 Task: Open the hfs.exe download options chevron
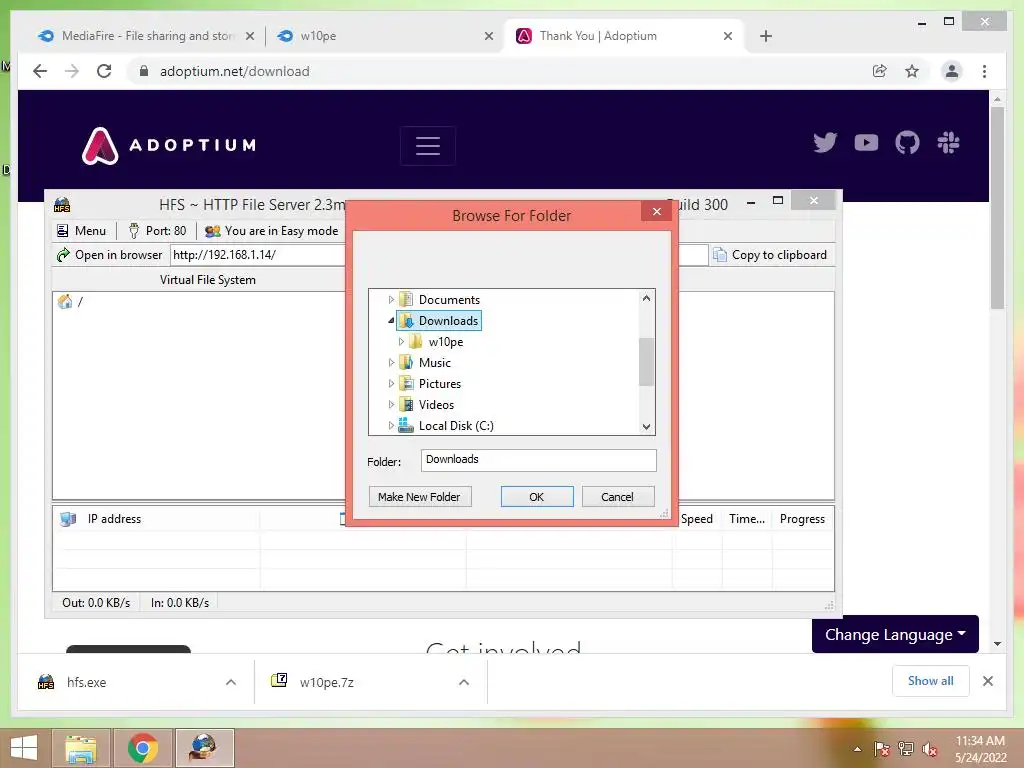(x=231, y=682)
